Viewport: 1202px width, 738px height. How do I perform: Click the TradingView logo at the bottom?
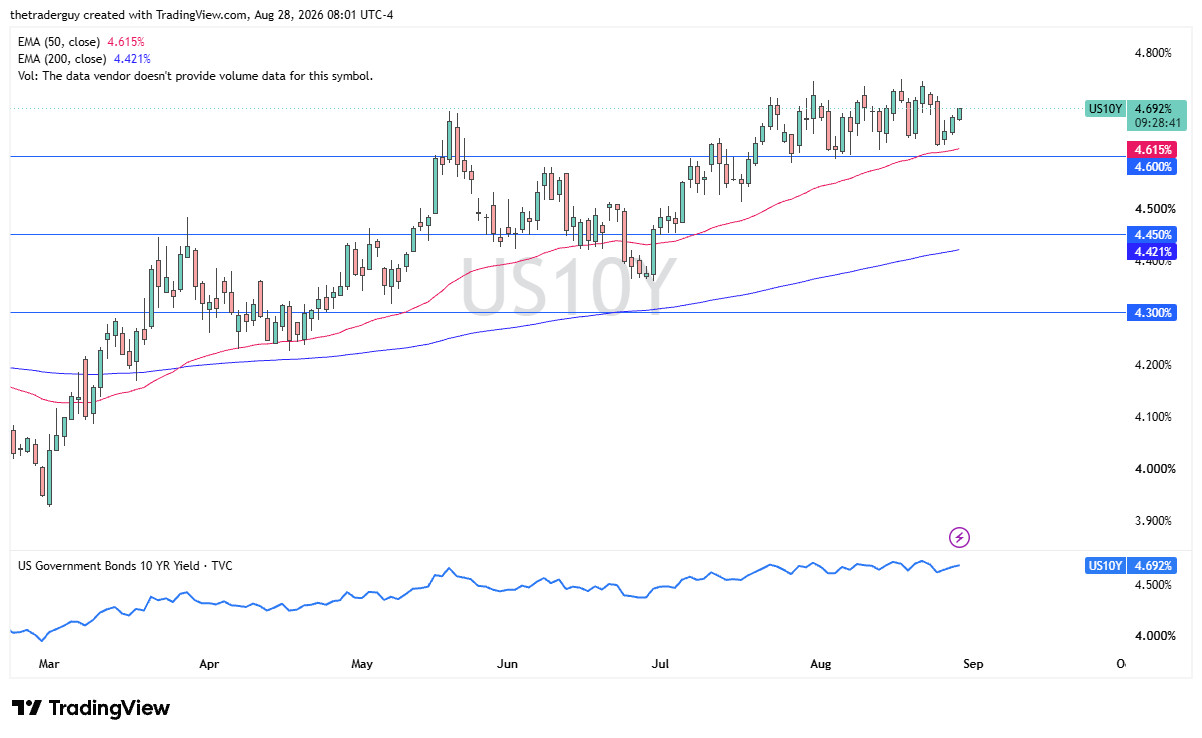(91, 708)
